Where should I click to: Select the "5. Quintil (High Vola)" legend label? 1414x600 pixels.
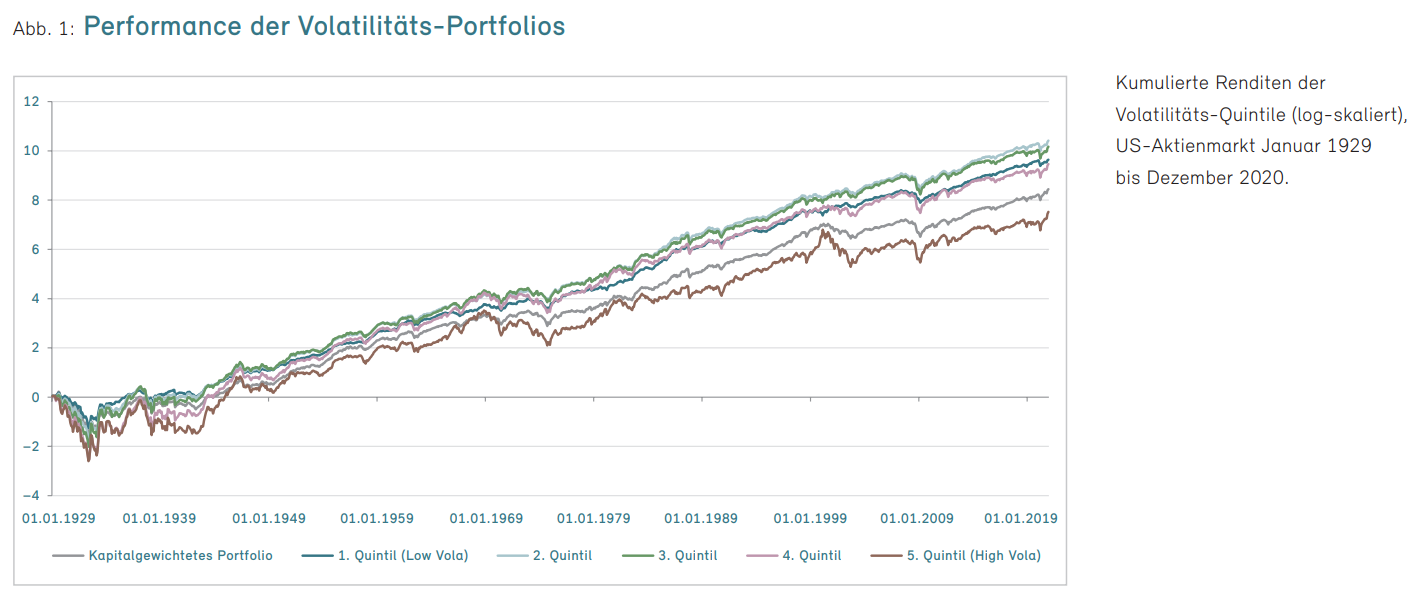click(972, 555)
